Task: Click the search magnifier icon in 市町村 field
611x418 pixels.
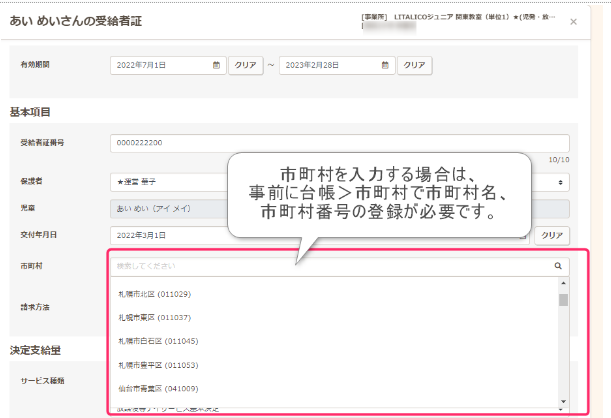Action: tap(558, 267)
